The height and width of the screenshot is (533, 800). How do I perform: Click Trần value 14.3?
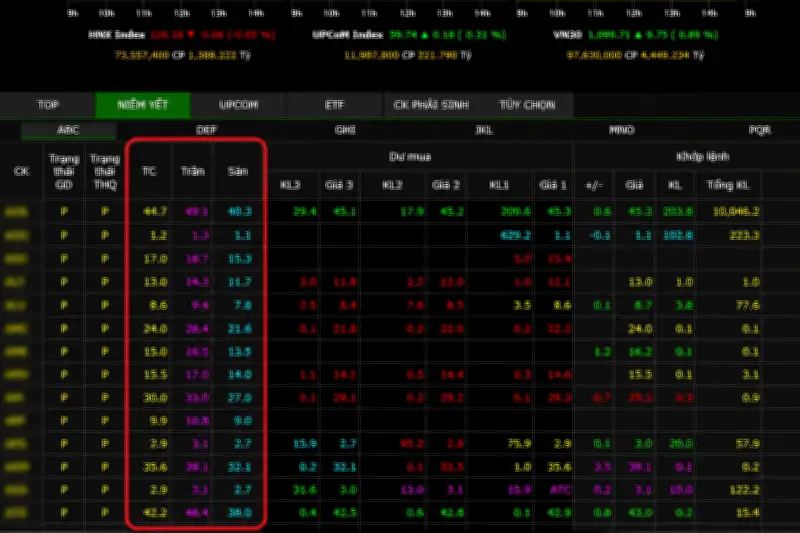pos(197,282)
